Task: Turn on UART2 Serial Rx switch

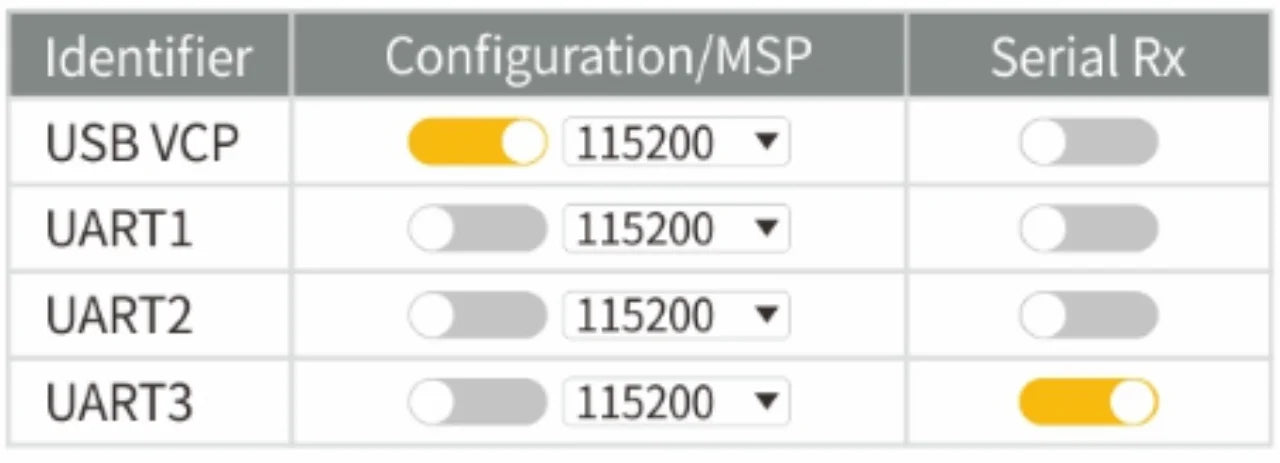Action: pos(1088,316)
